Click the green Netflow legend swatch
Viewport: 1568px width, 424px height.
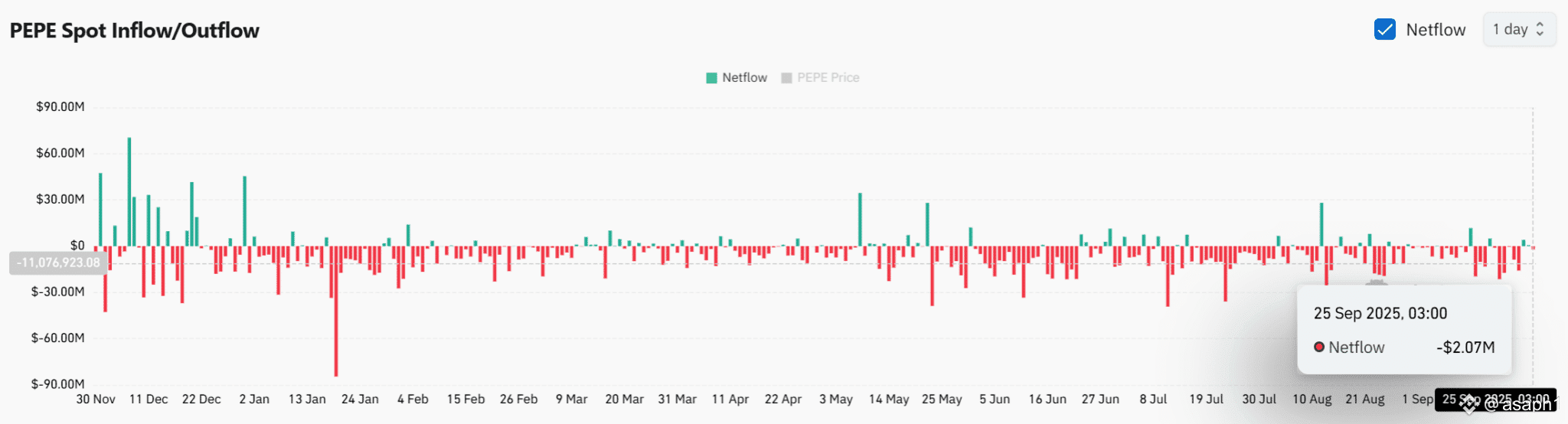711,77
